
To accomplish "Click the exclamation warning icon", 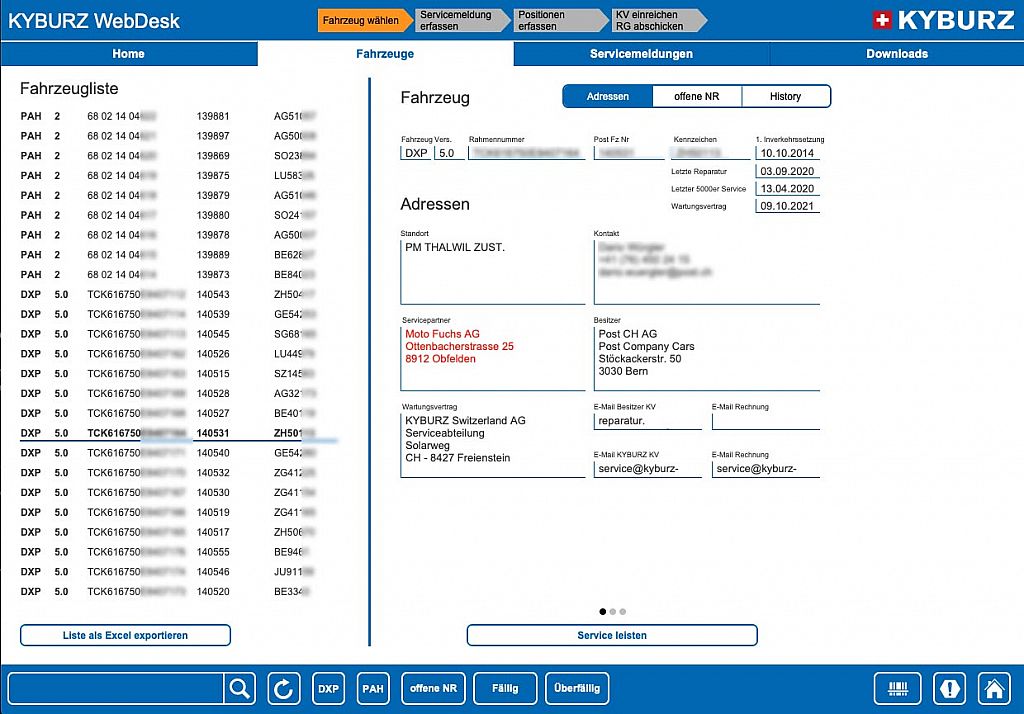I will pos(948,688).
